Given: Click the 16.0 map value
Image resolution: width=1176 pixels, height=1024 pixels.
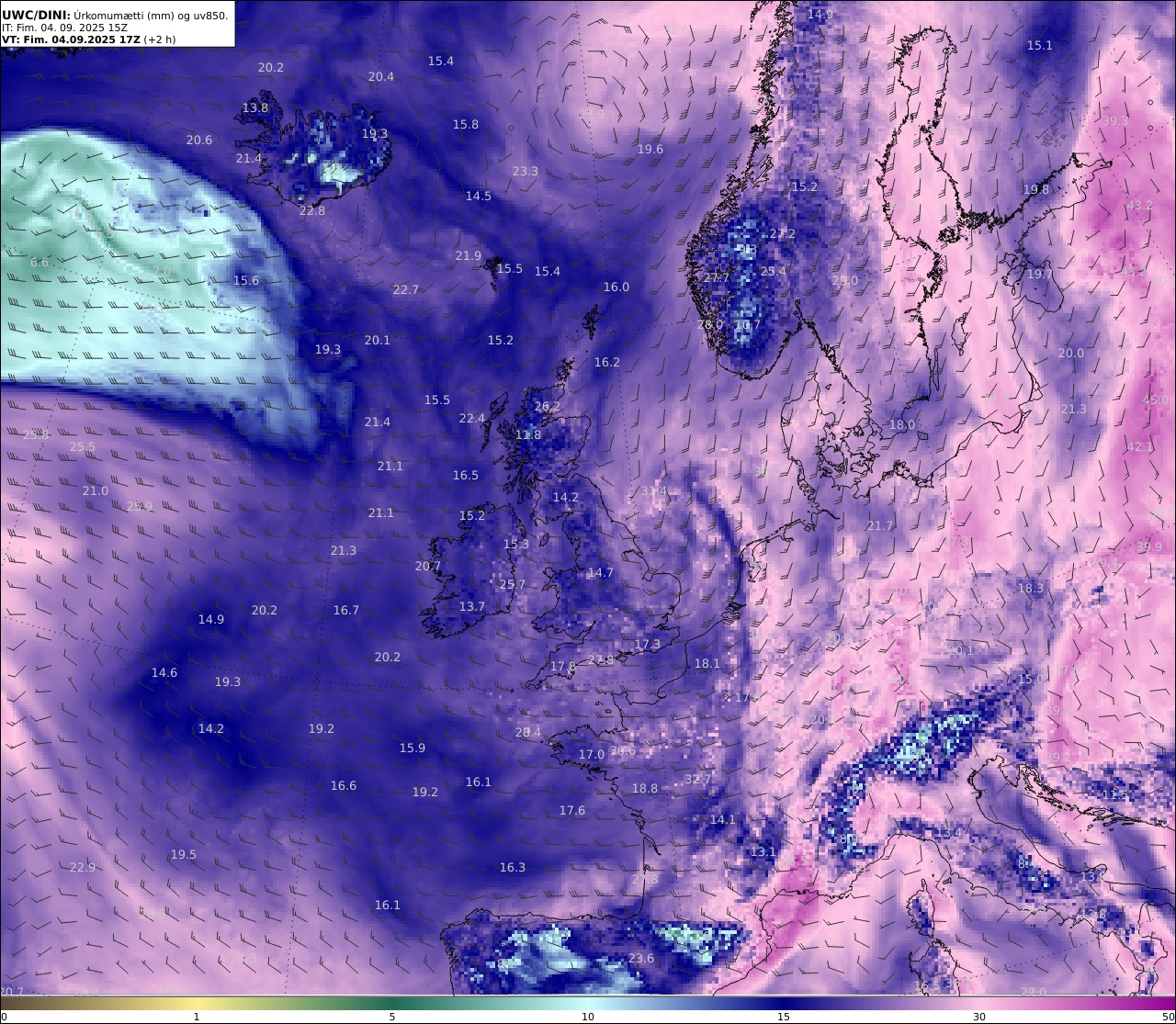Looking at the screenshot, I should coord(616,287).
